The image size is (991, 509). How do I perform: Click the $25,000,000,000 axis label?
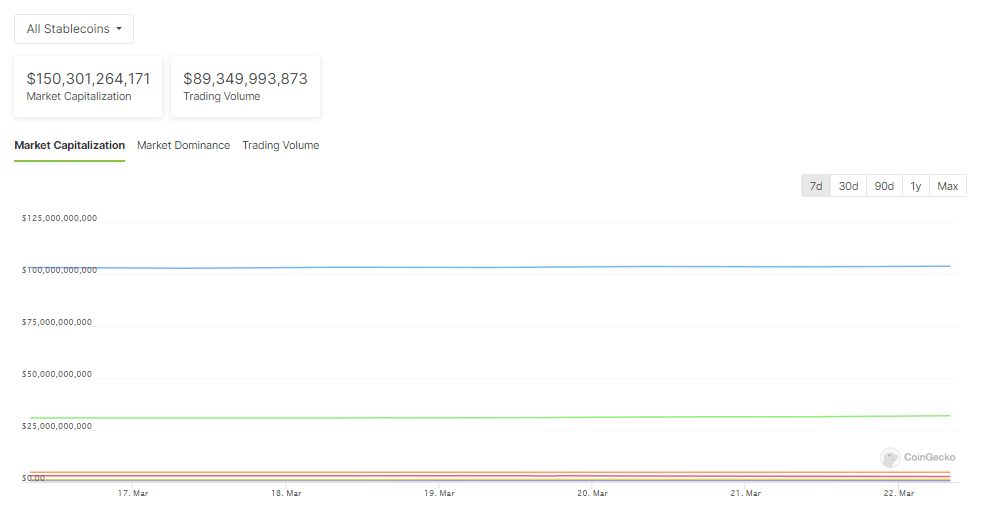pos(57,426)
